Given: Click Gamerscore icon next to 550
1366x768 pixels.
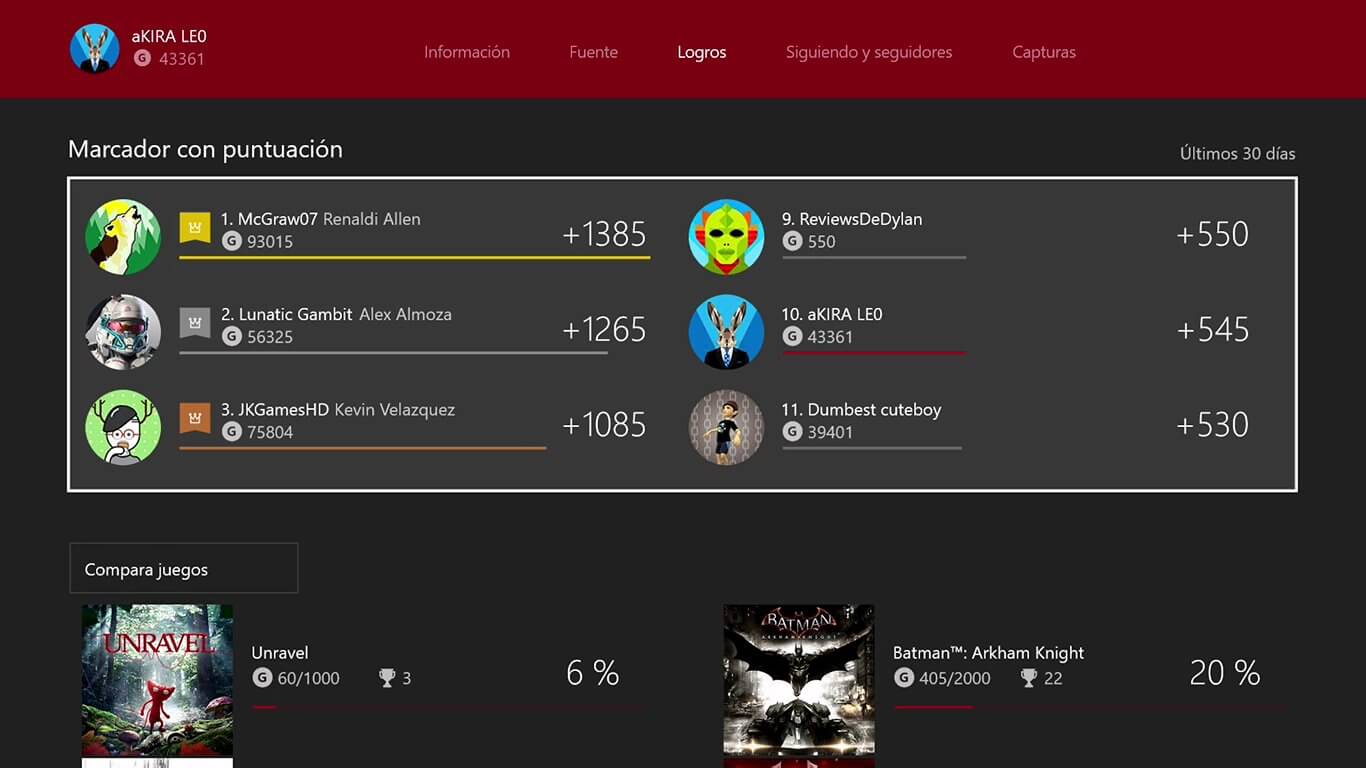Looking at the screenshot, I should [793, 241].
